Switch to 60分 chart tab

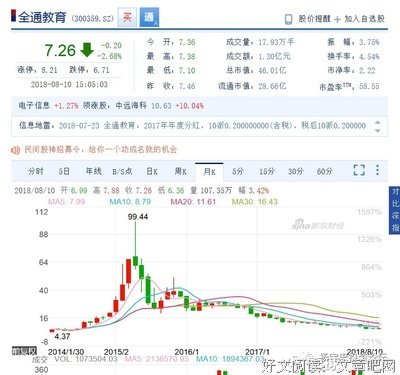325,171
